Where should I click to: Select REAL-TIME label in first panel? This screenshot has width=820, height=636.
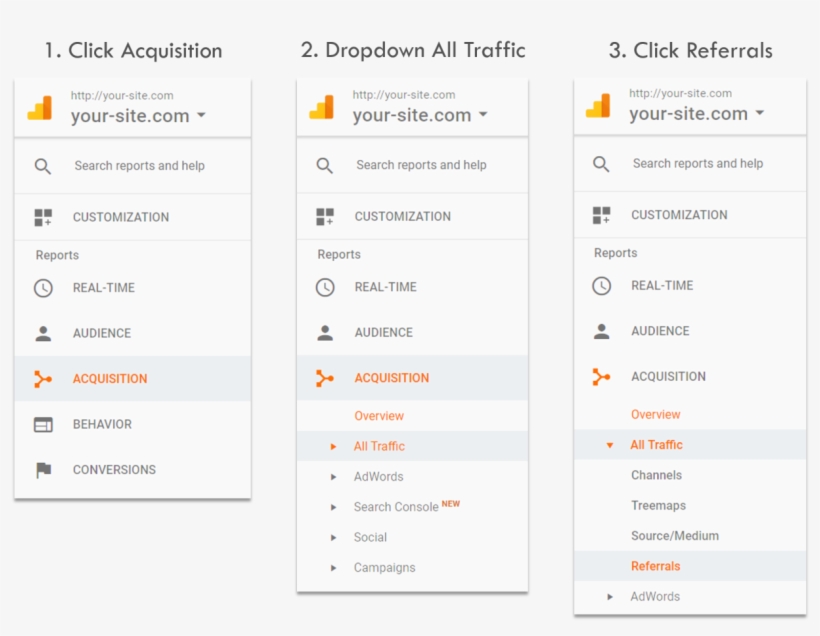coord(104,288)
